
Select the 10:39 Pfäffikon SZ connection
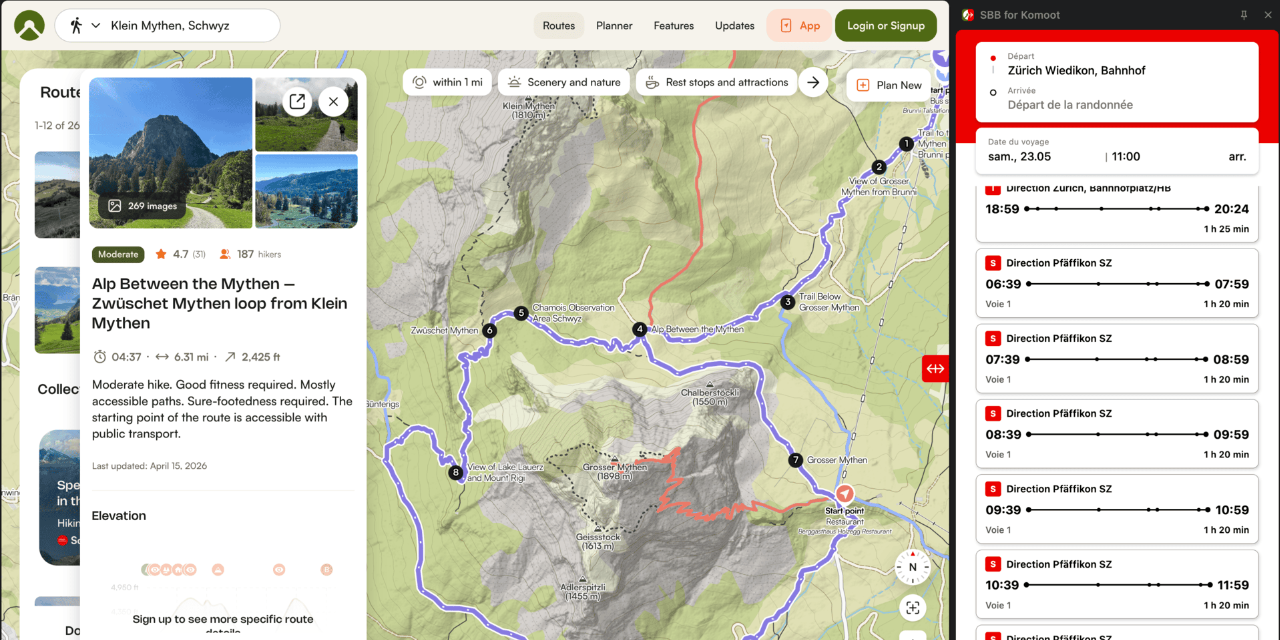tap(1117, 583)
